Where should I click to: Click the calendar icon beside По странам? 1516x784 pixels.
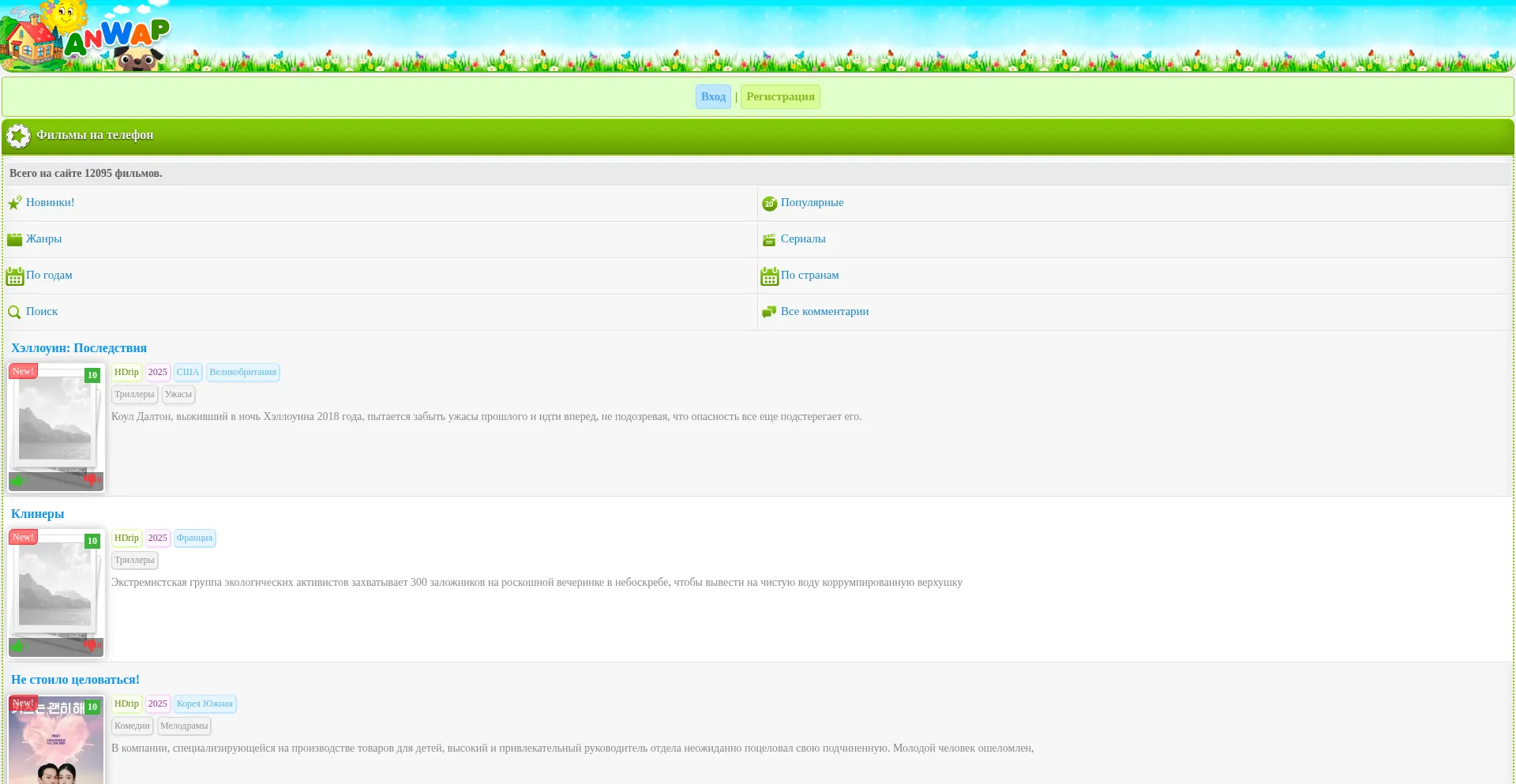tap(769, 276)
